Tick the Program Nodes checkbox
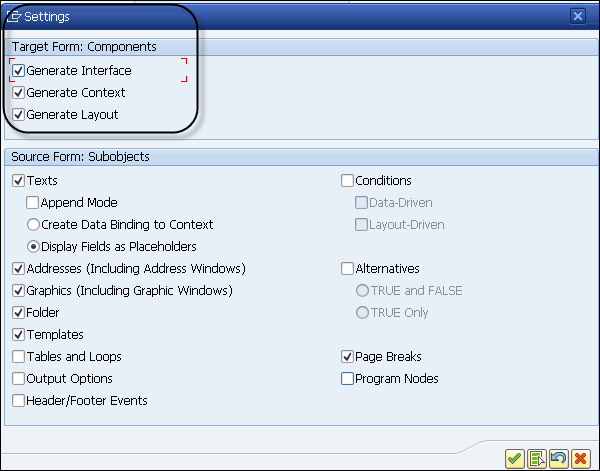 [x=347, y=379]
